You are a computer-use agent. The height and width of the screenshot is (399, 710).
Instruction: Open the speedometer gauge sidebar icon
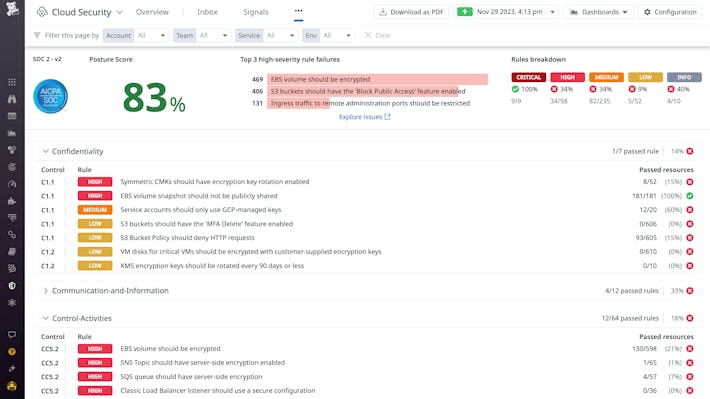[x=12, y=184]
